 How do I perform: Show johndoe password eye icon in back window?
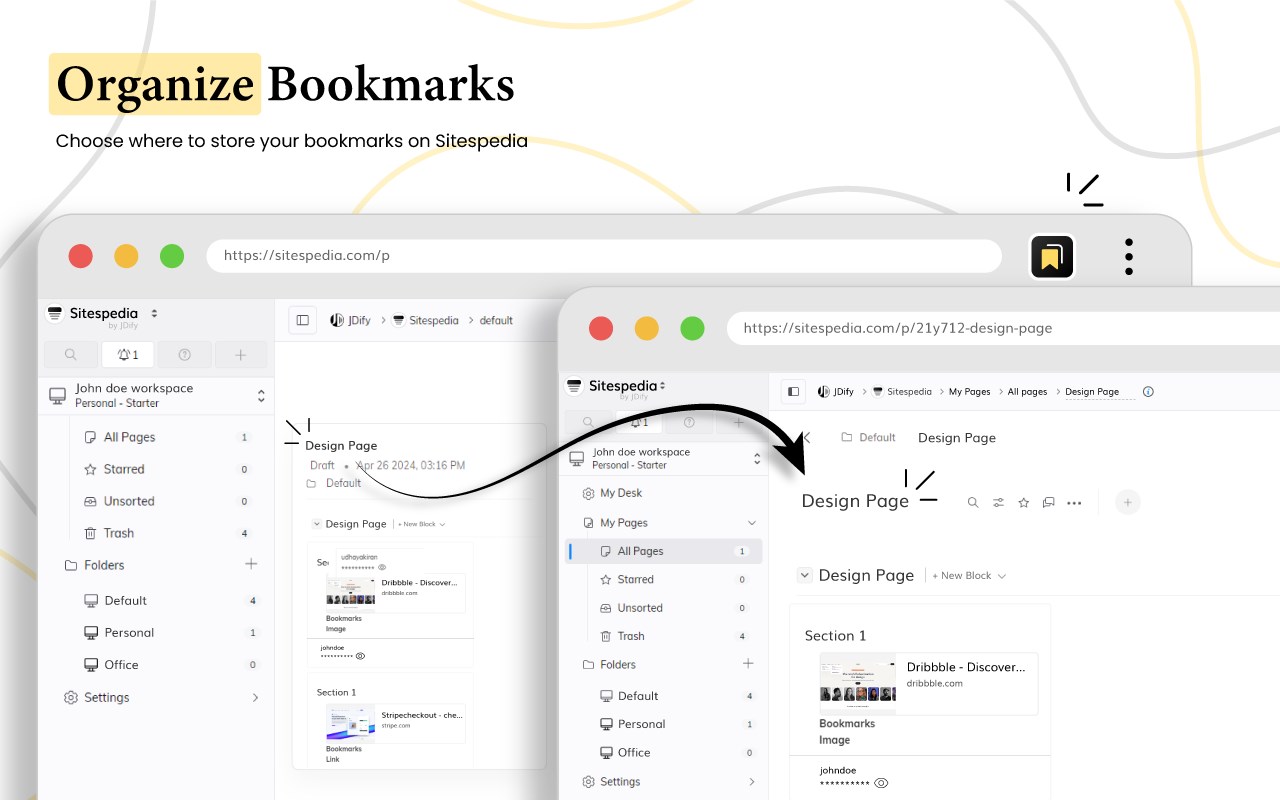[x=360, y=656]
